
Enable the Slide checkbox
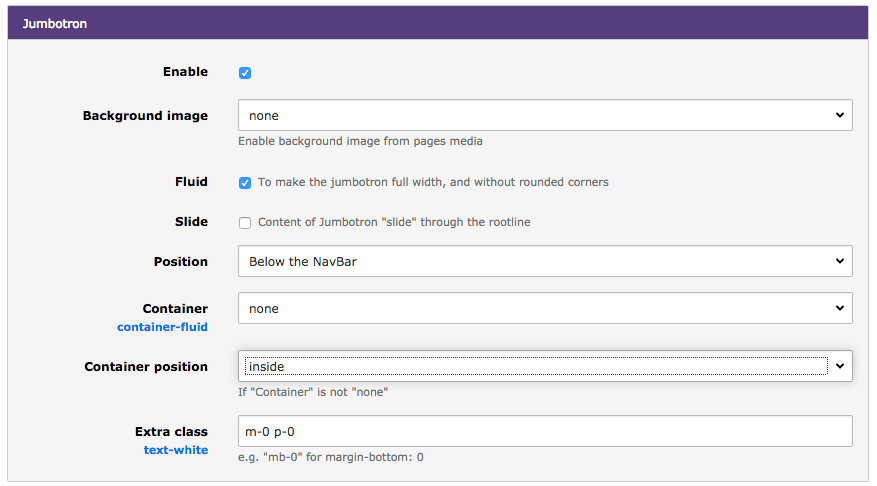245,223
